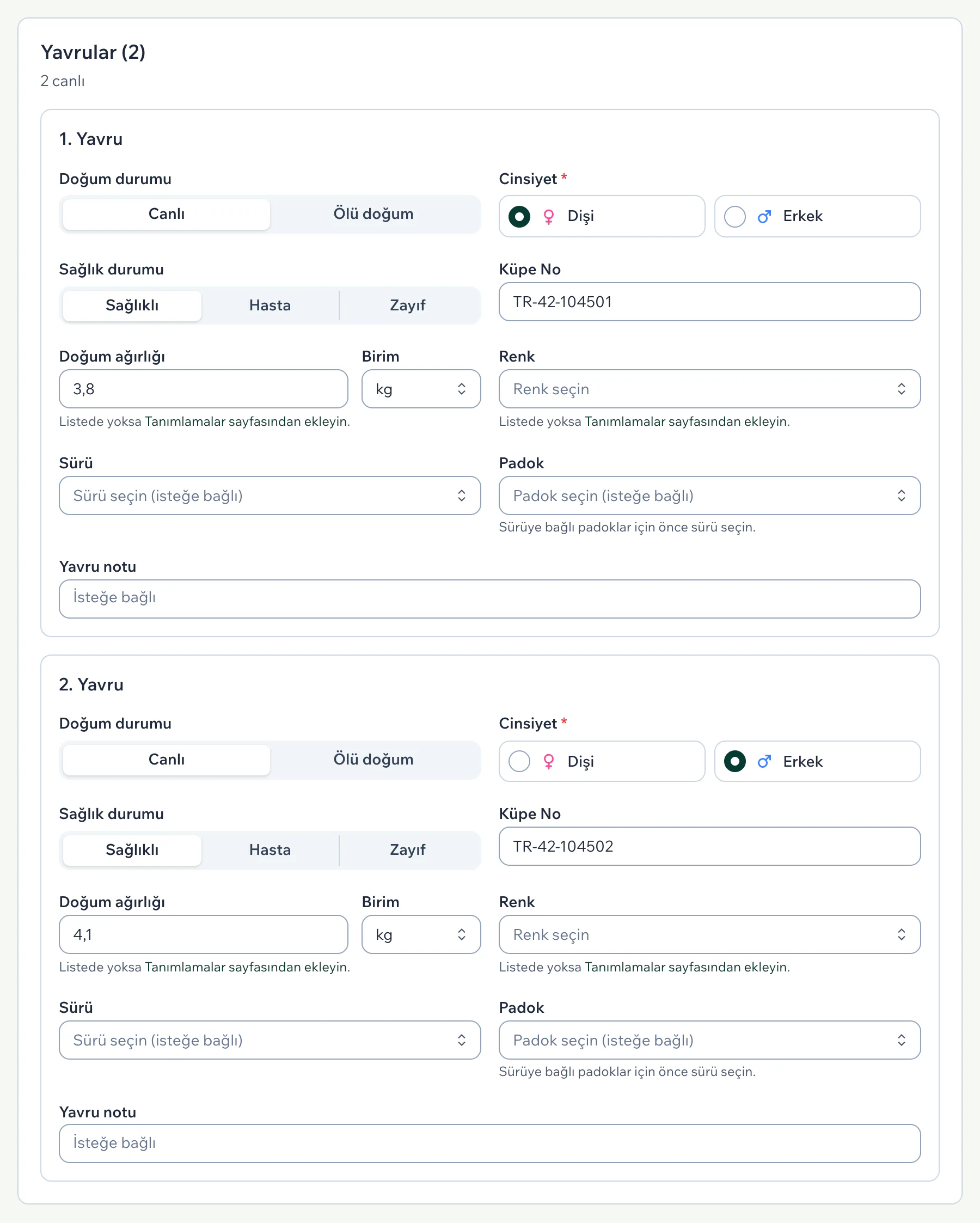
Task: Click female symbol icon in 2. Yavru
Action: coord(548,762)
